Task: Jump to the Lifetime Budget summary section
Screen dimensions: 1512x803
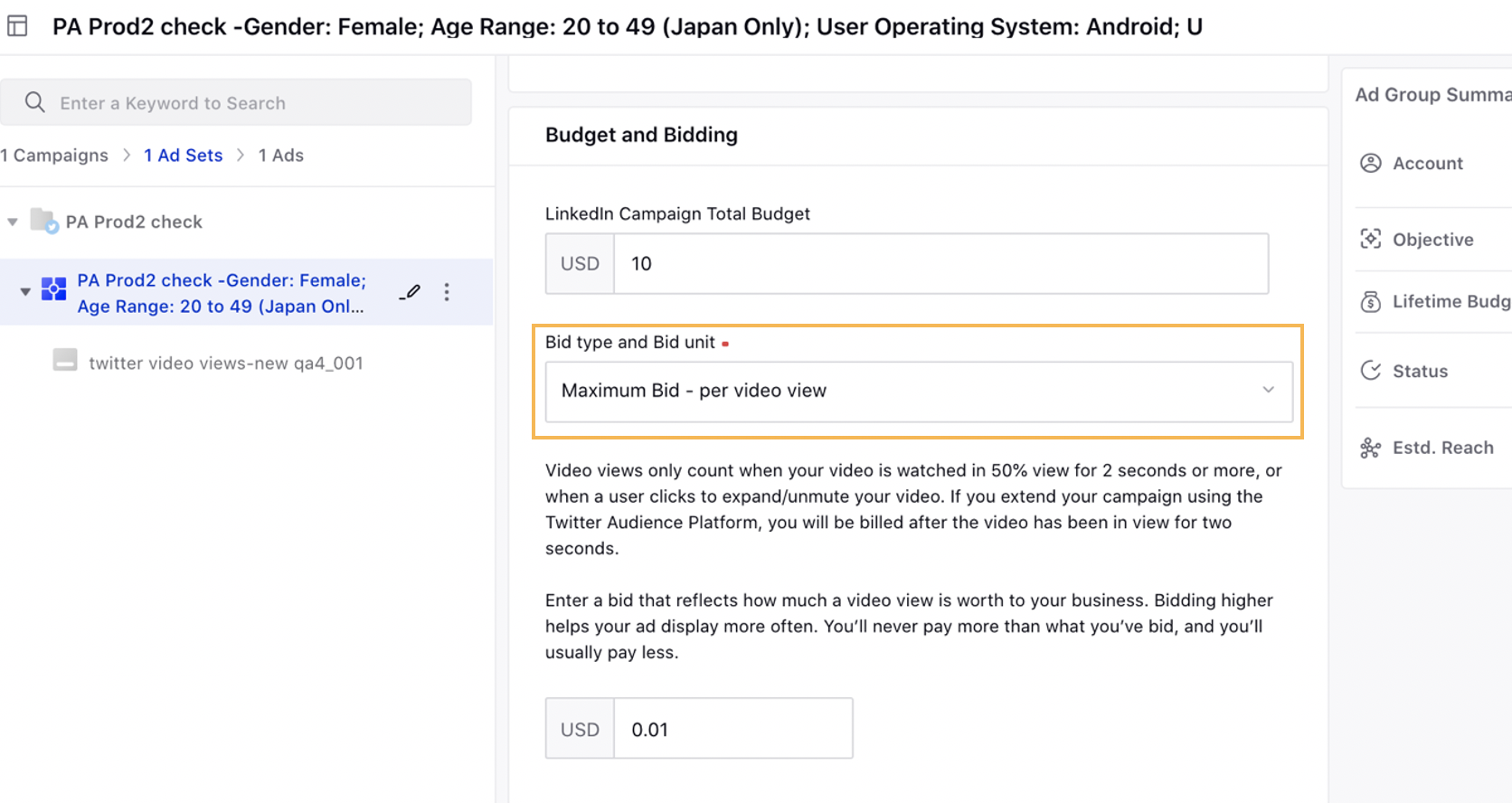Action: [x=1451, y=301]
